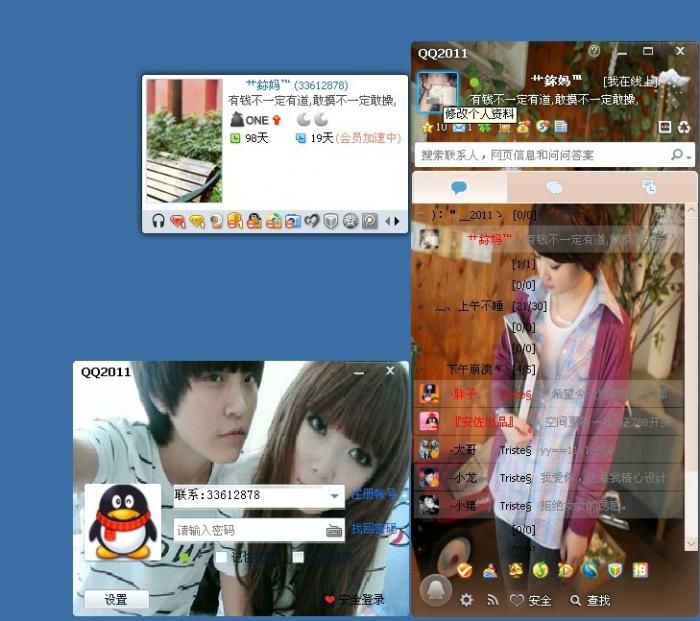
Task: Open the account number dropdown arrow
Action: point(334,496)
